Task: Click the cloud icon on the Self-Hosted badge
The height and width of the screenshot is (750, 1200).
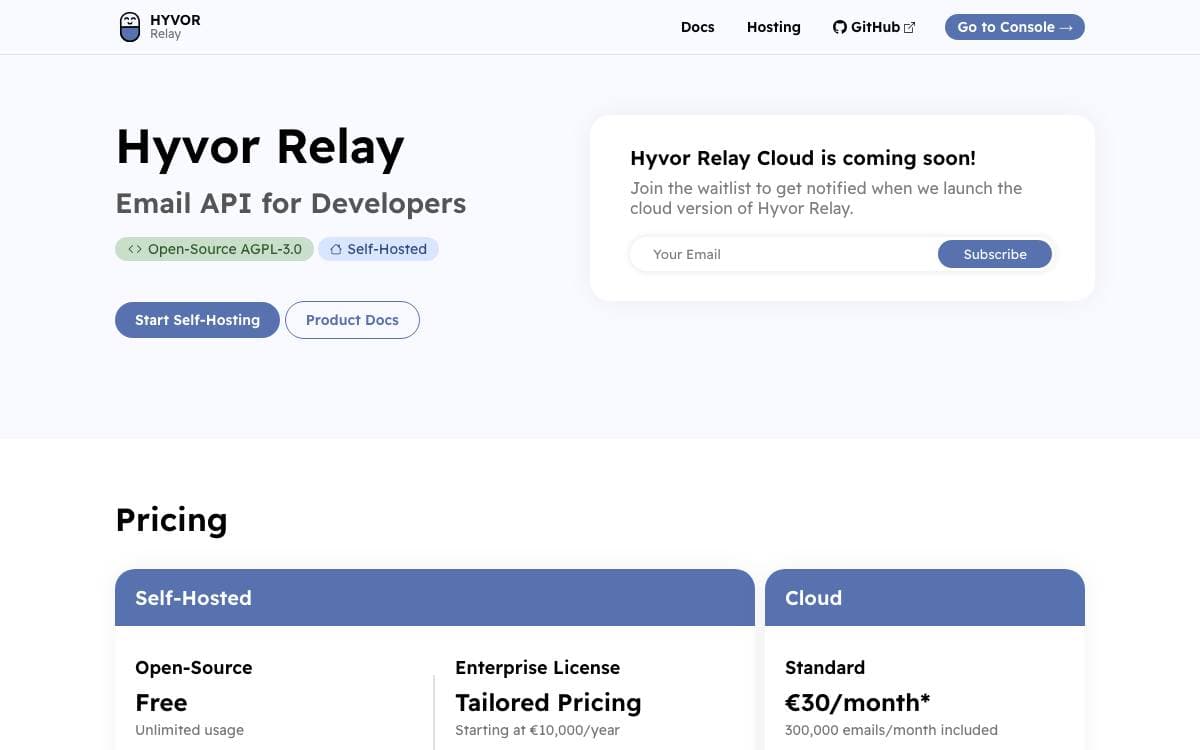Action: 336,249
